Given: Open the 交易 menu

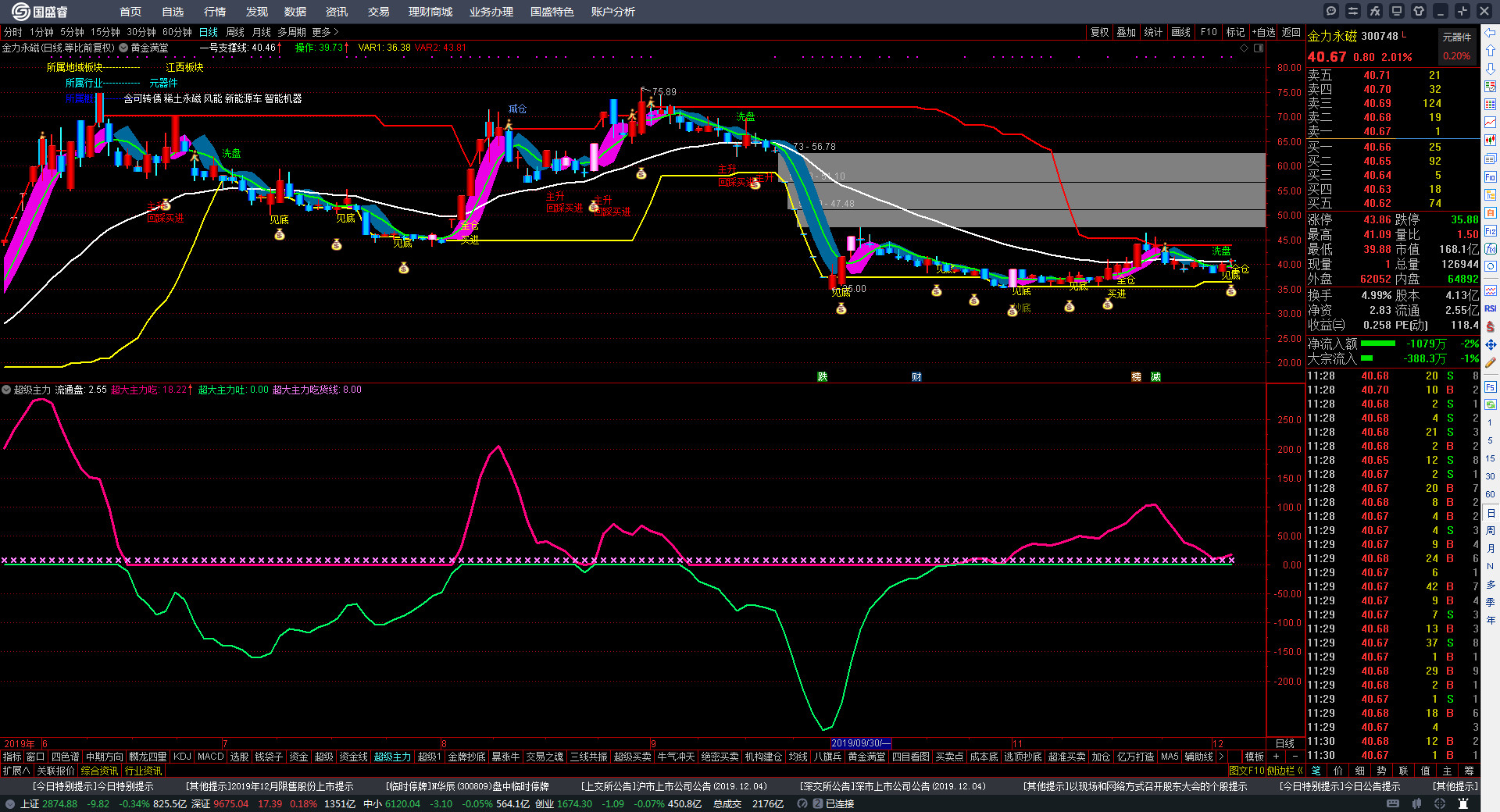Looking at the screenshot, I should pos(379,12).
